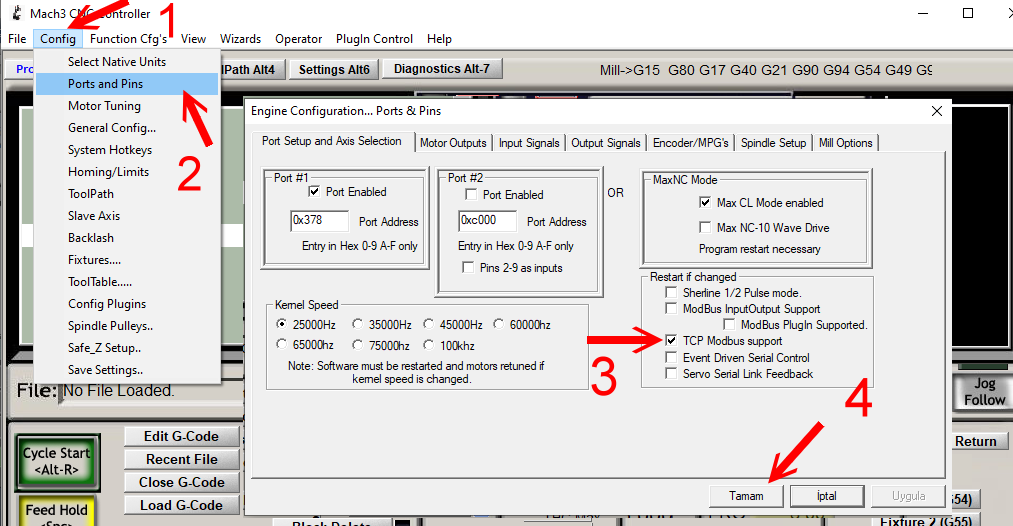Toggle Max CL Mode enabled checkbox
This screenshot has height=526, width=1013.
[x=705, y=202]
